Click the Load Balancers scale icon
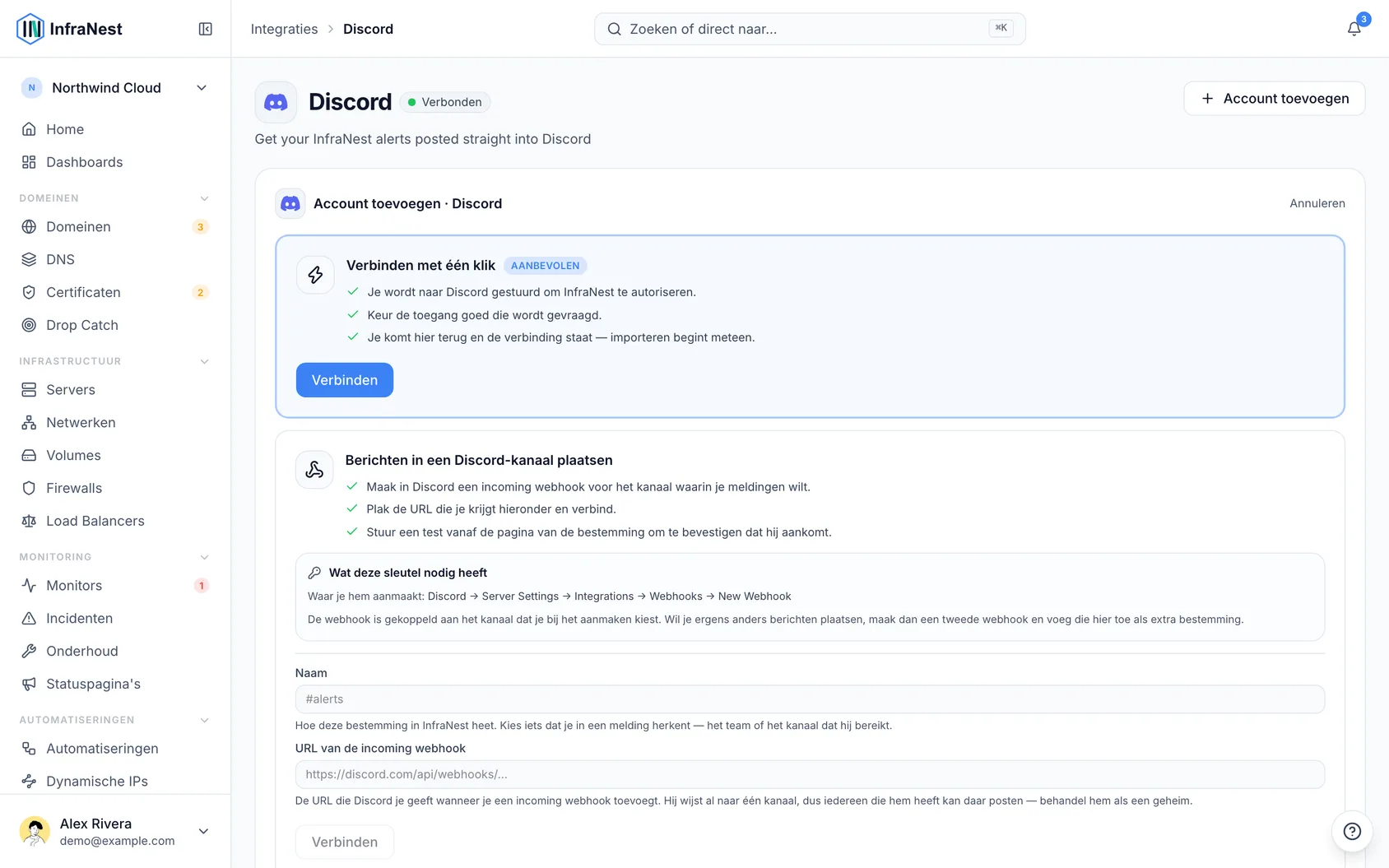 [29, 521]
